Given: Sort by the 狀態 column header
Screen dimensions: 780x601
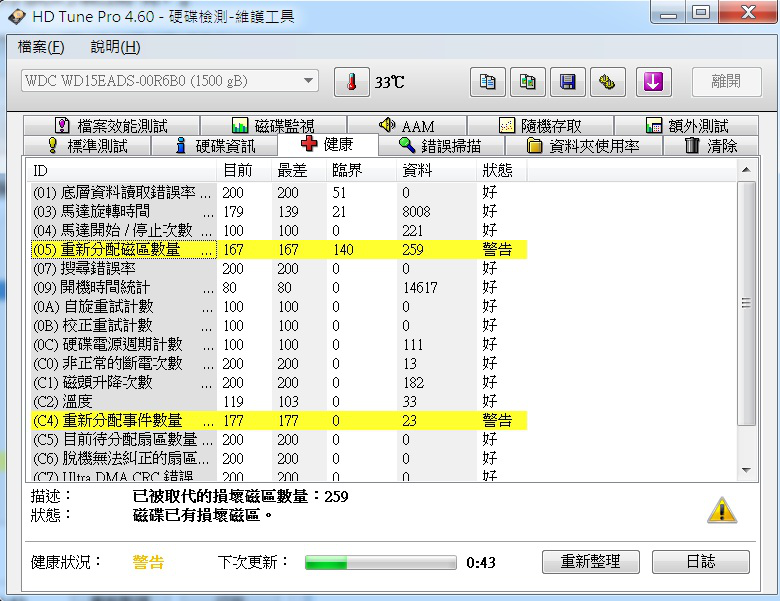Looking at the screenshot, I should (x=501, y=171).
